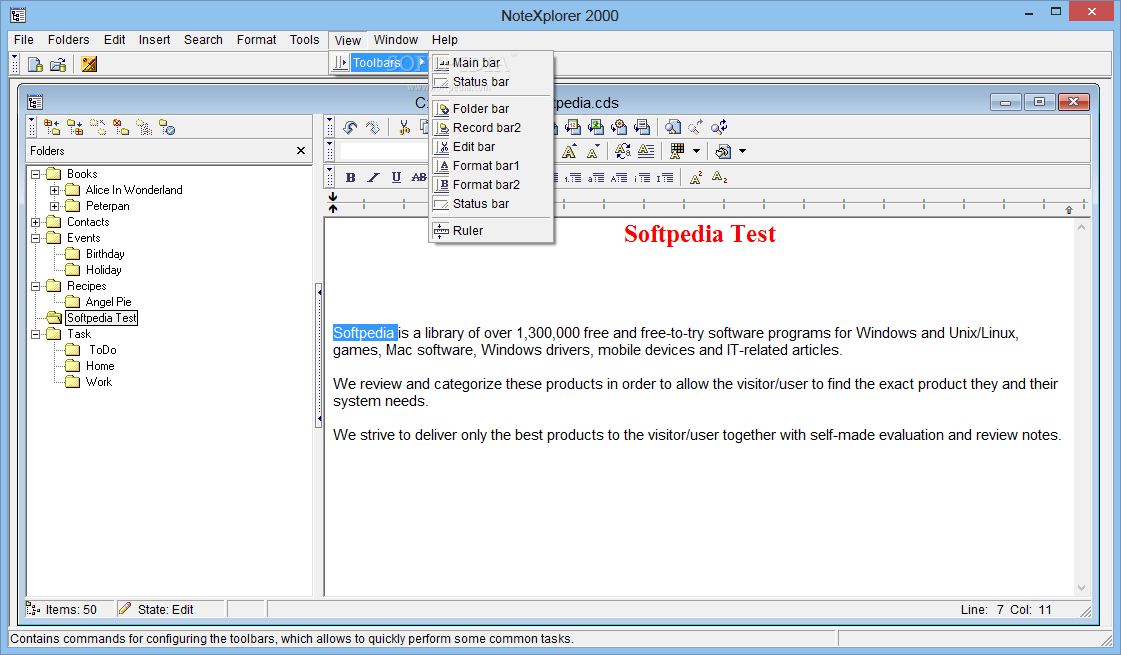Open the Insert menu
The image size is (1121, 655).
coord(154,40)
